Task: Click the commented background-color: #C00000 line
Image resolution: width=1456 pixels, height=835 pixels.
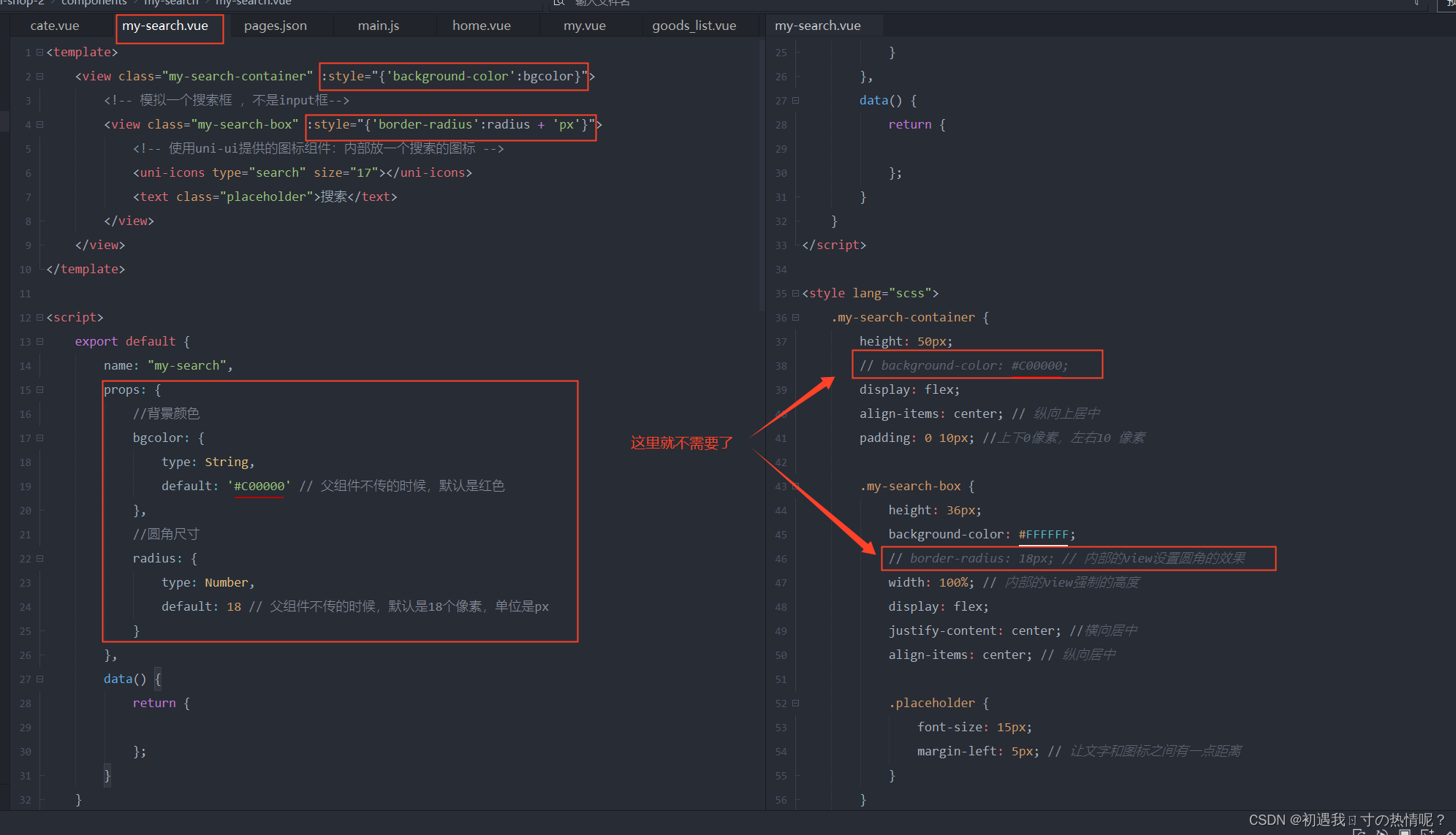Action: [964, 365]
